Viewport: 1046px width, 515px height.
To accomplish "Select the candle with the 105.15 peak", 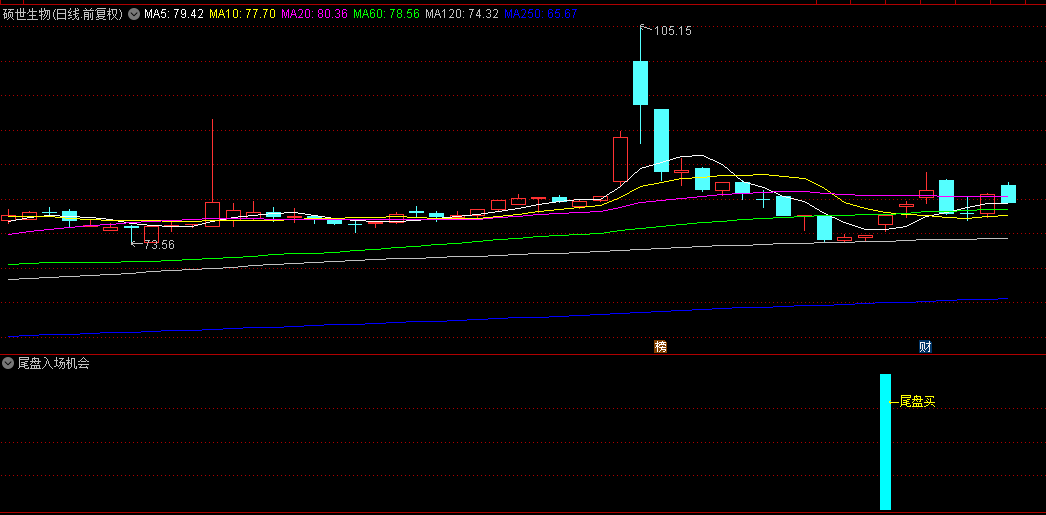I will point(640,83).
